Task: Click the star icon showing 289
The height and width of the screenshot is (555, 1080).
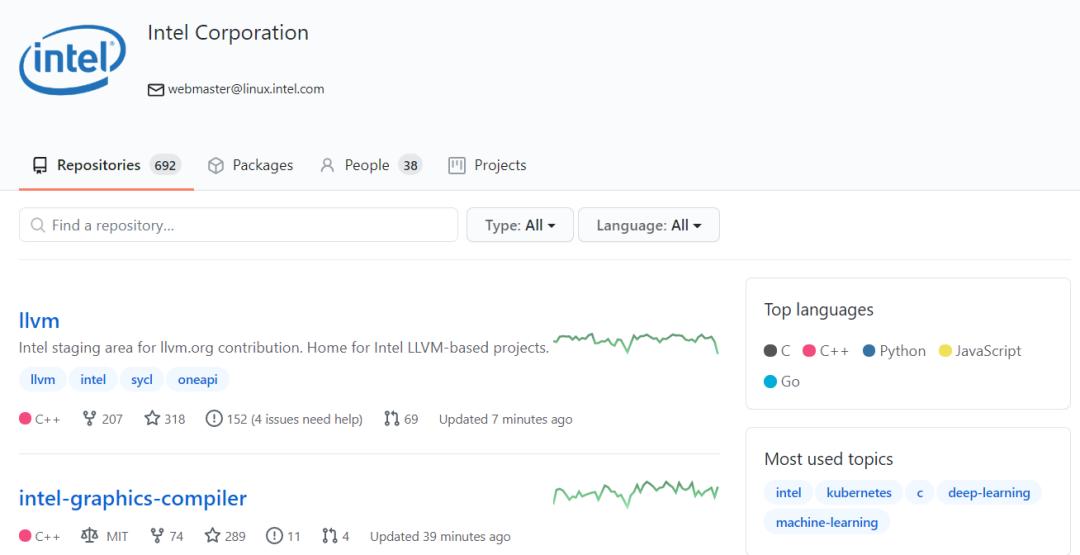Action: (213, 535)
